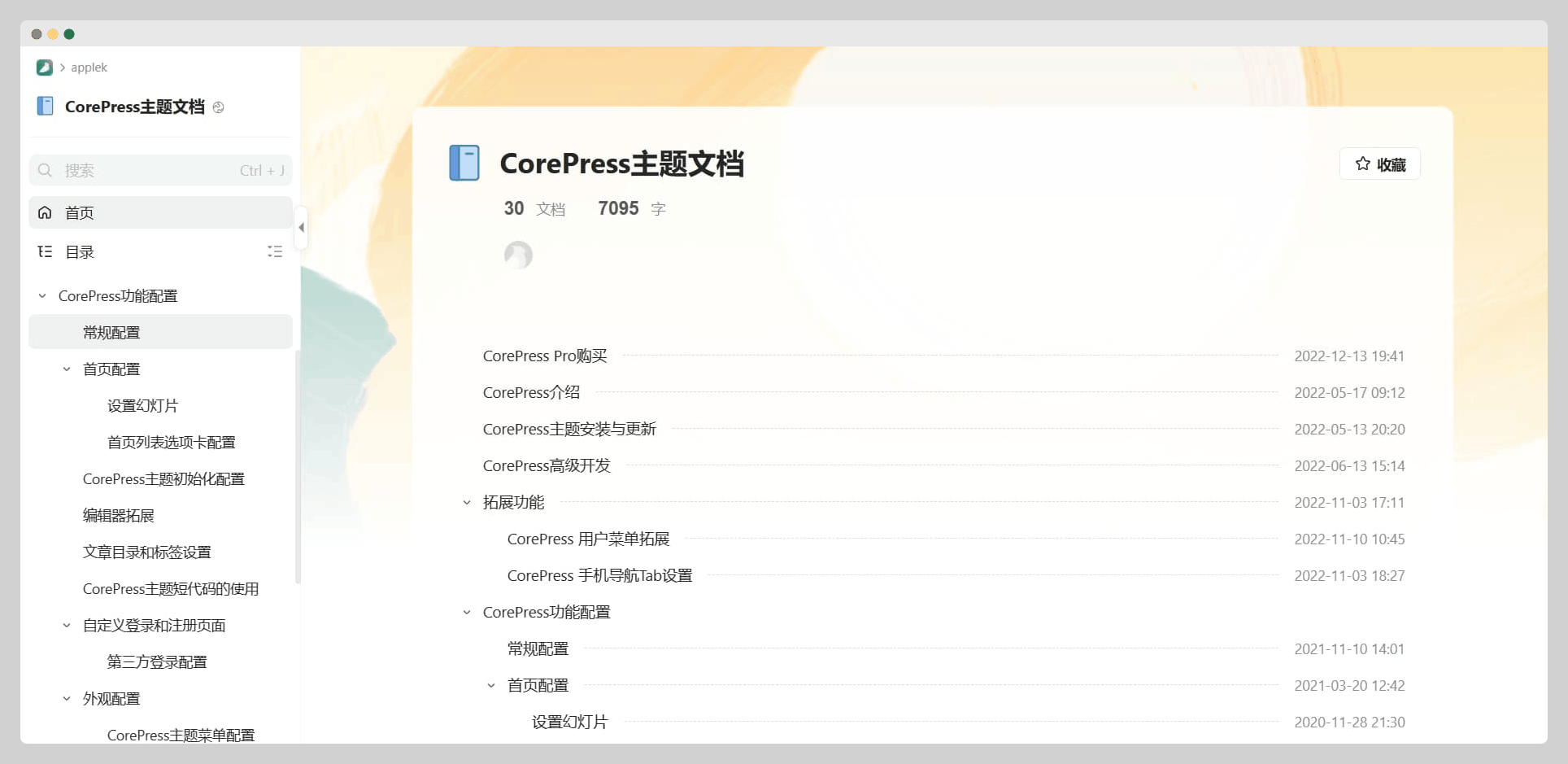Screen dimensions: 1568x764
Task: Click the 收藏 favorite button
Action: pos(1379,164)
